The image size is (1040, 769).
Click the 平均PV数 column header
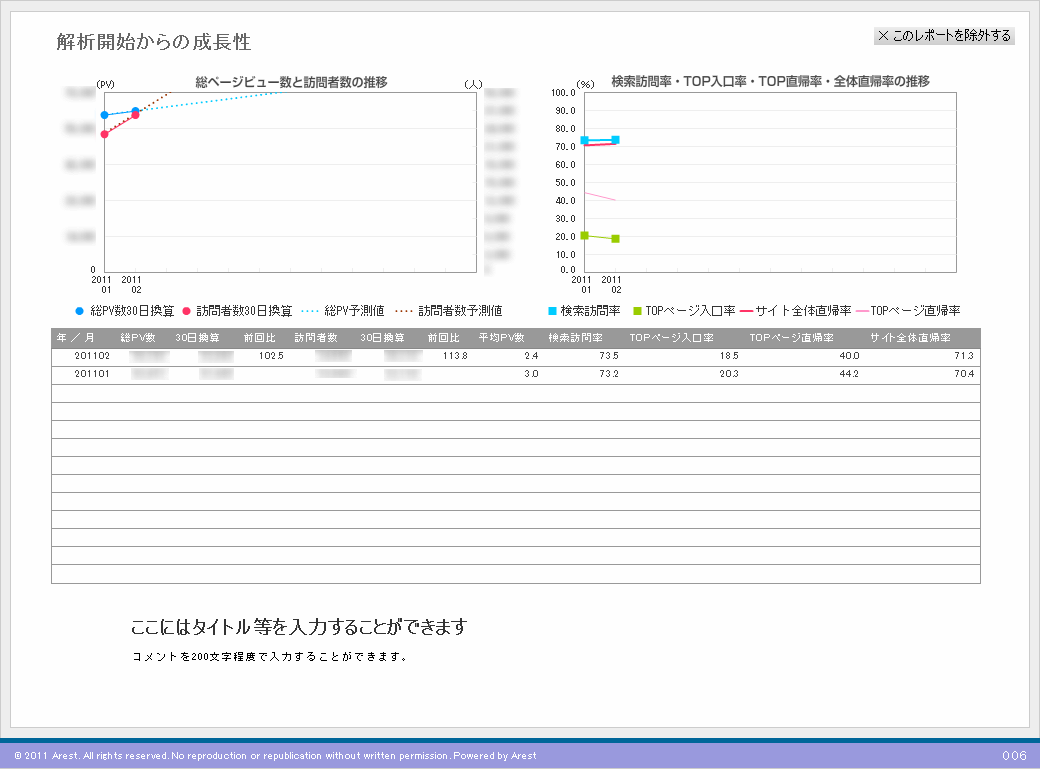click(501, 338)
